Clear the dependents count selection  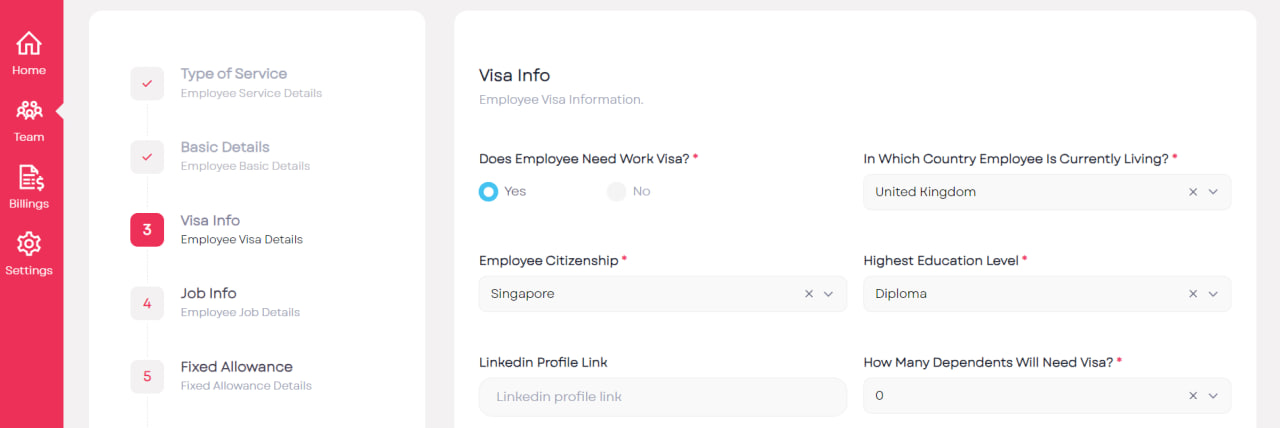pos(1193,396)
